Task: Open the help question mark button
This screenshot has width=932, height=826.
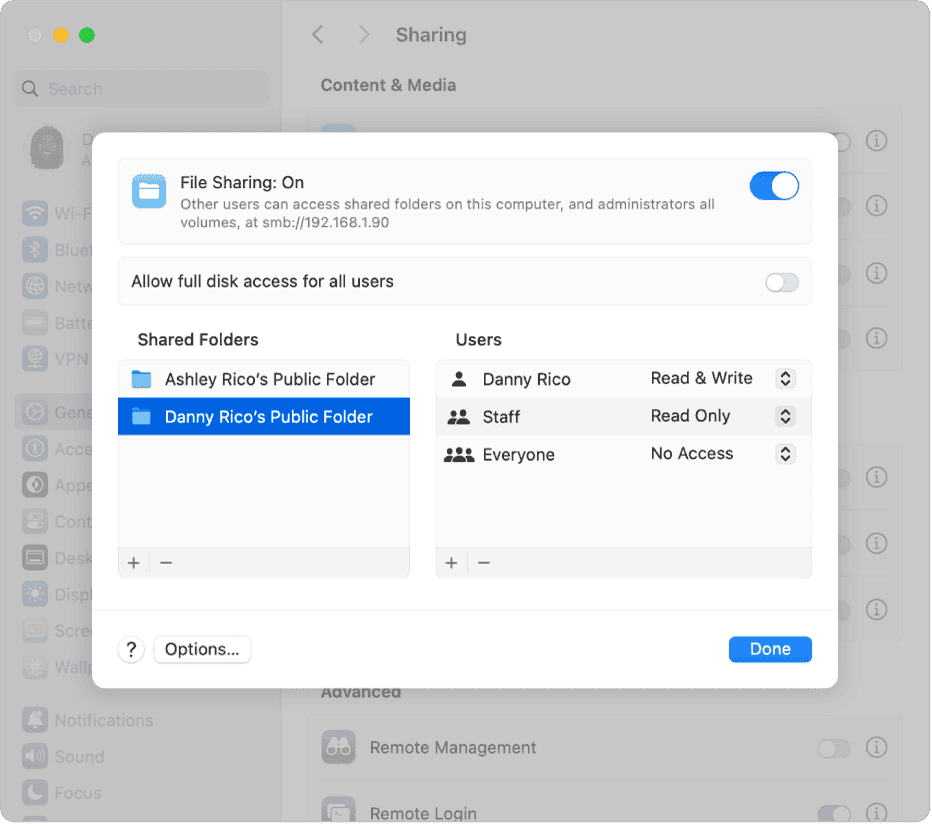Action: [x=131, y=650]
